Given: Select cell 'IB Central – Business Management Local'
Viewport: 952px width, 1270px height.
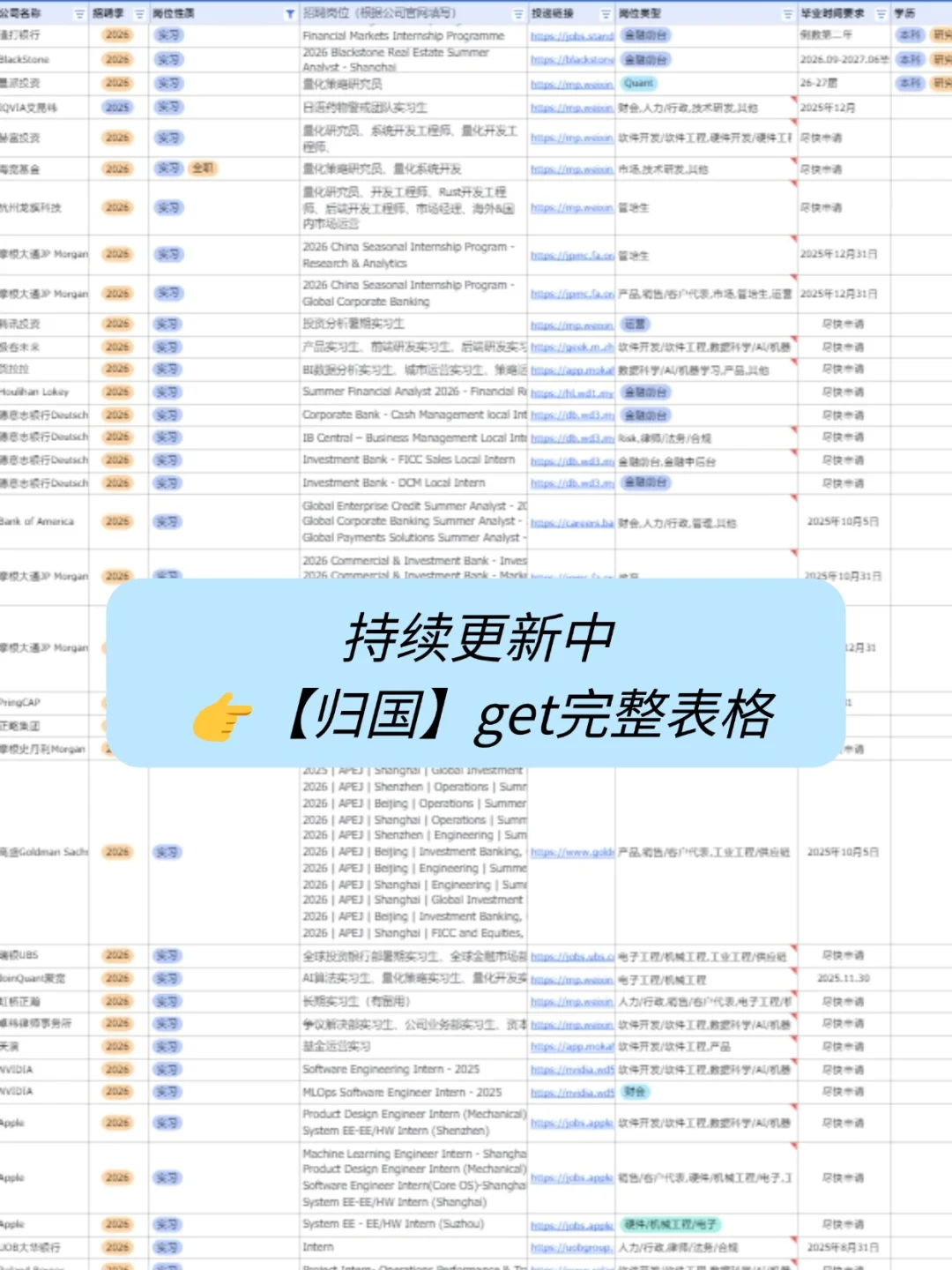Looking at the screenshot, I should click(413, 437).
